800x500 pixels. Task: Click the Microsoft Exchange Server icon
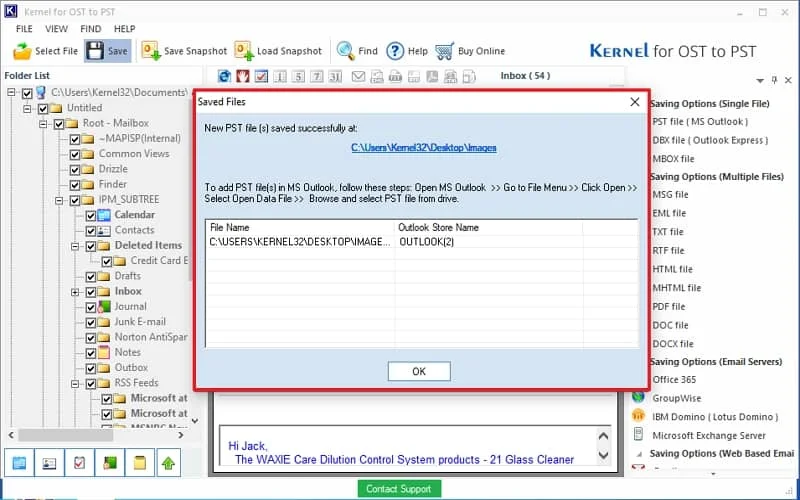click(638, 435)
